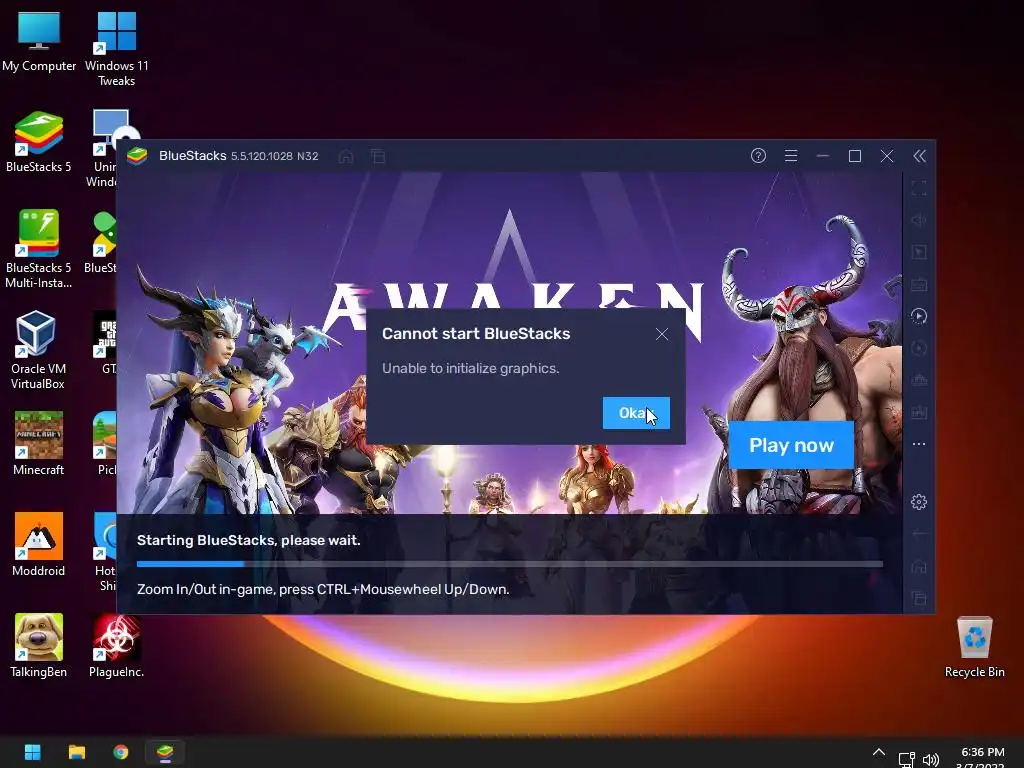Click the home icon at sidebar bottom

[919, 566]
